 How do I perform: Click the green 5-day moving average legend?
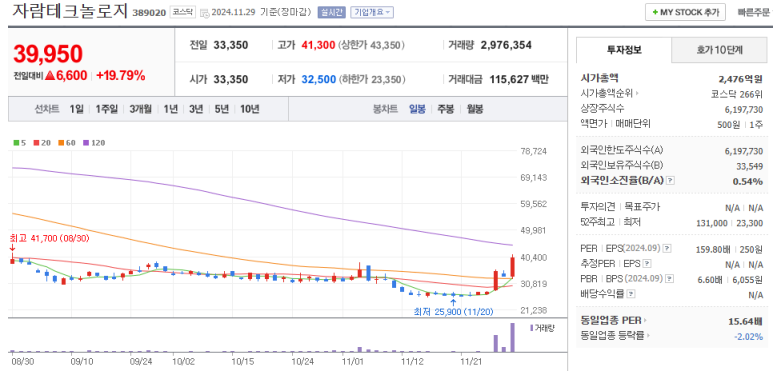[19, 143]
